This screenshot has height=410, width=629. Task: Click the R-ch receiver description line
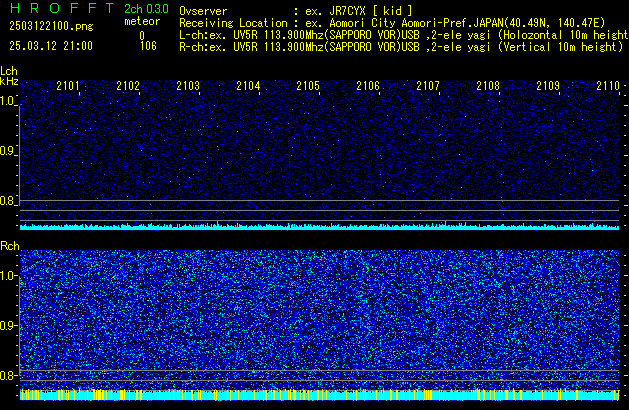pos(401,47)
